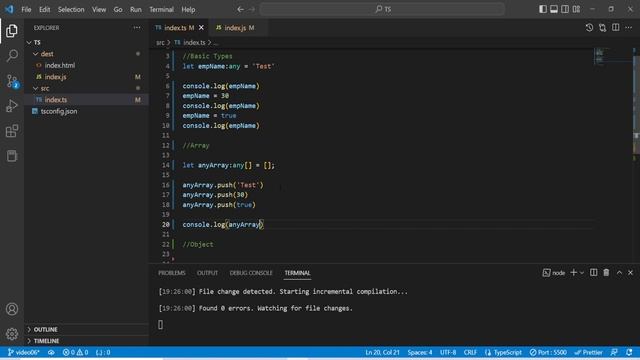
Task: Select index.ts in the explorer tree
Action: (x=56, y=100)
